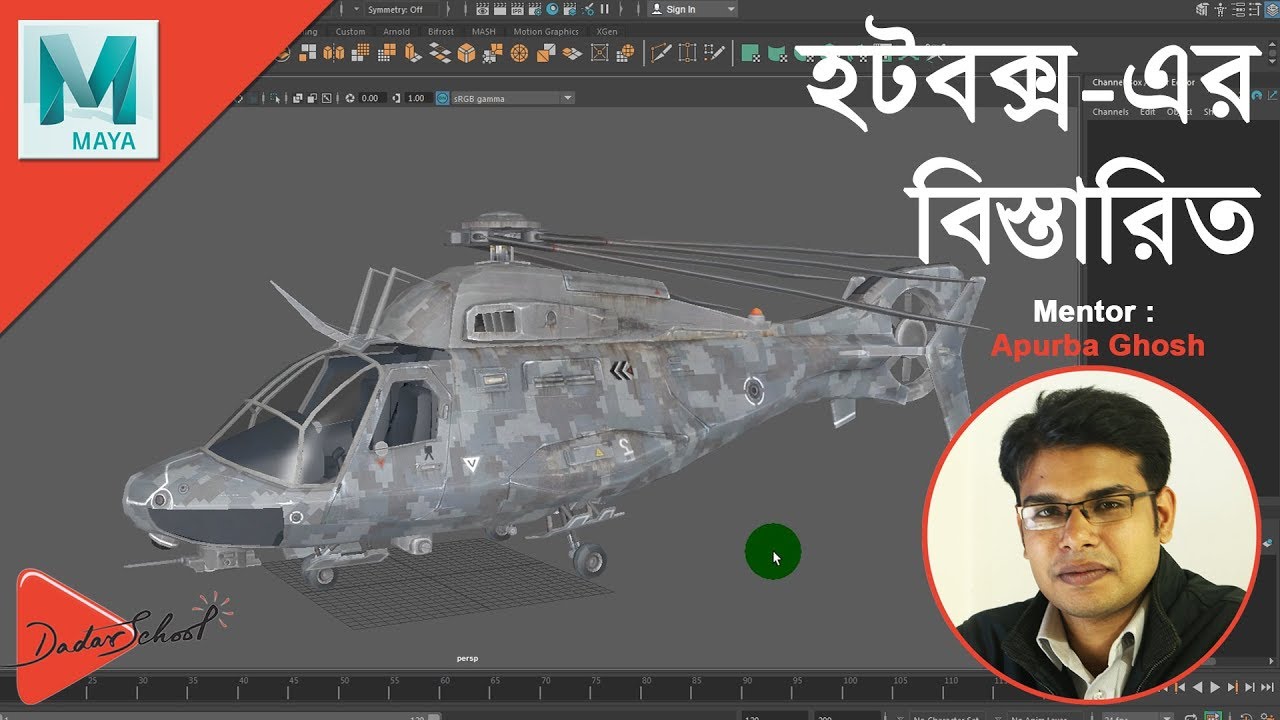Viewport: 1280px width, 720px height.
Task: Open the No Anim Layer dropdown
Action: 1045,717
